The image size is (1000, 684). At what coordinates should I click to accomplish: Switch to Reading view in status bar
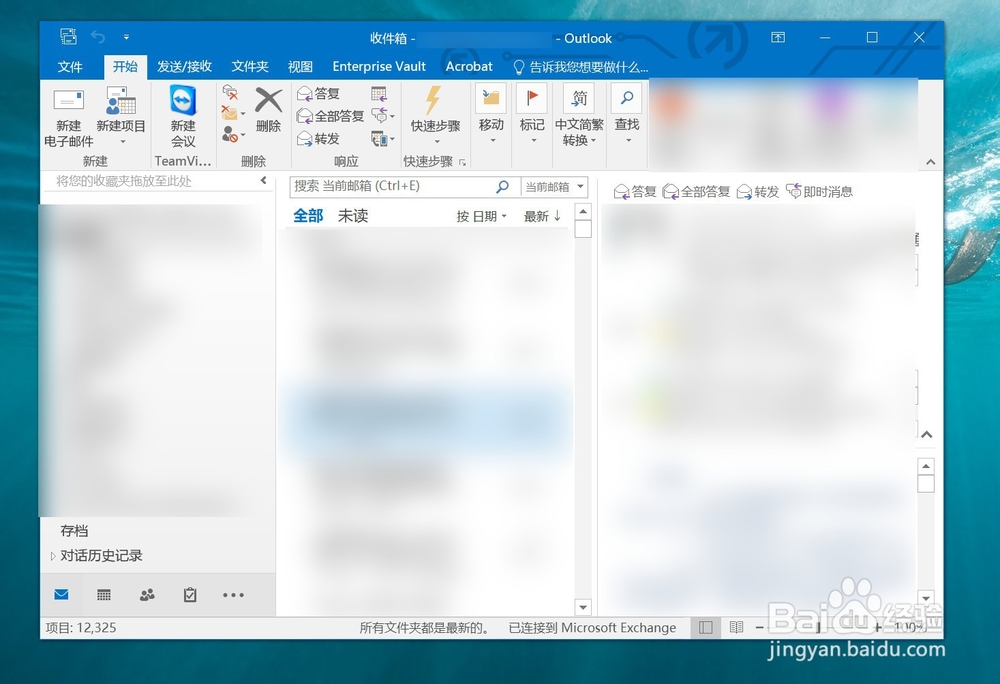pyautogui.click(x=737, y=627)
